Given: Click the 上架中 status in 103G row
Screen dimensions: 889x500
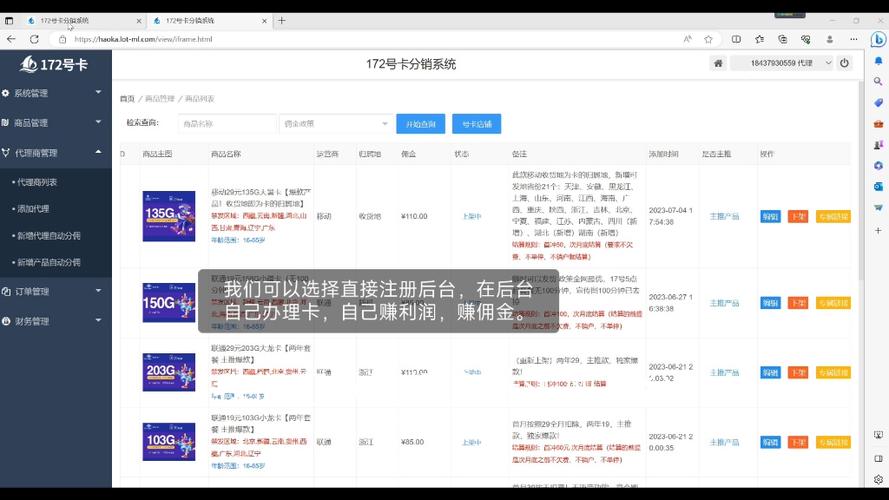Looking at the screenshot, I should pos(472,442).
